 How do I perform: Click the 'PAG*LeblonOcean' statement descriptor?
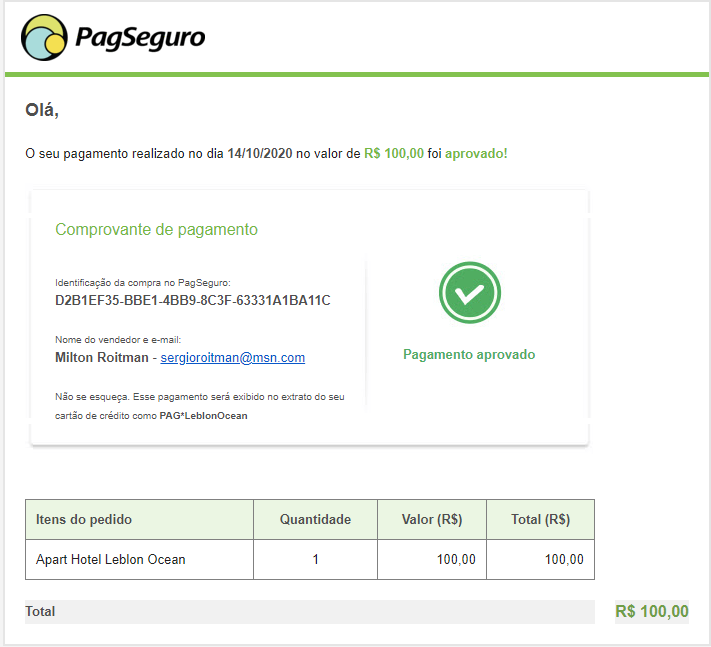click(204, 416)
